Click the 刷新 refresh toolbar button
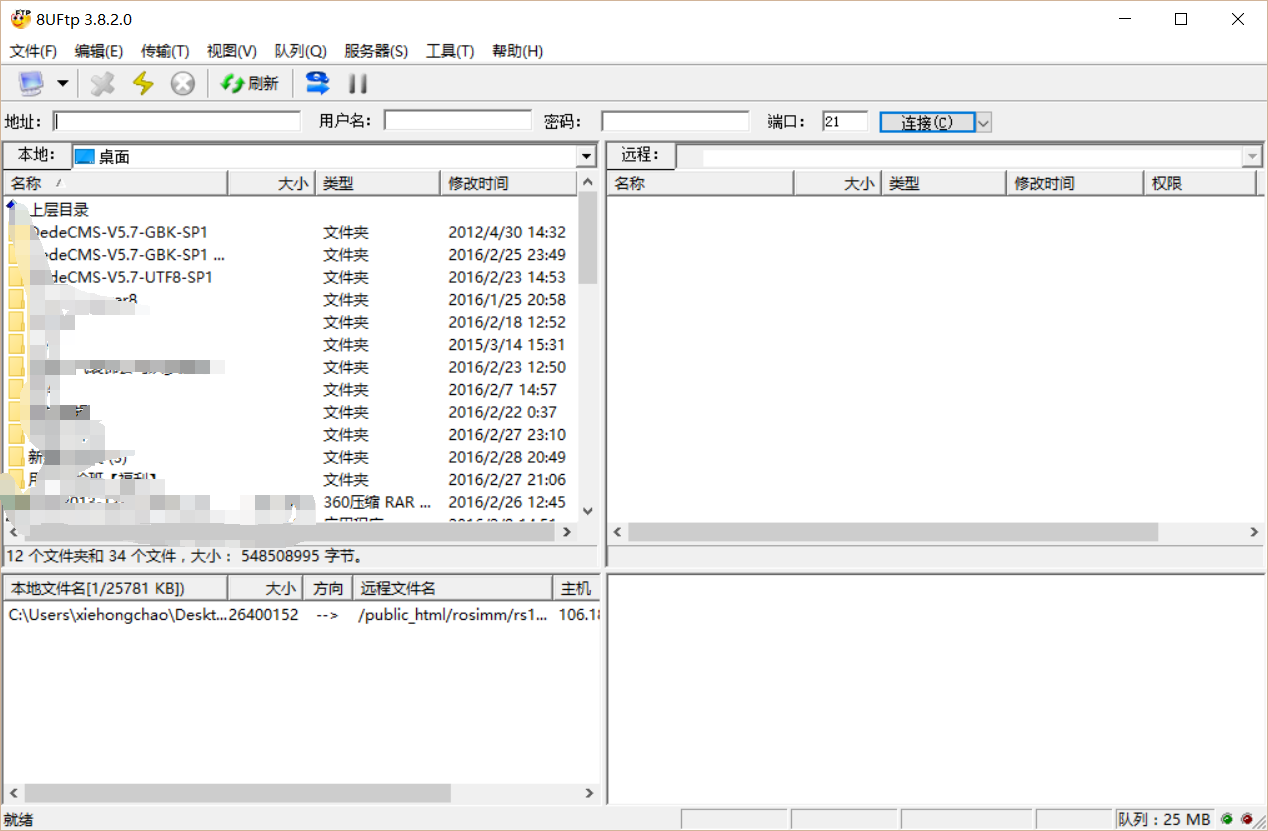The height and width of the screenshot is (831, 1268). (x=250, y=83)
